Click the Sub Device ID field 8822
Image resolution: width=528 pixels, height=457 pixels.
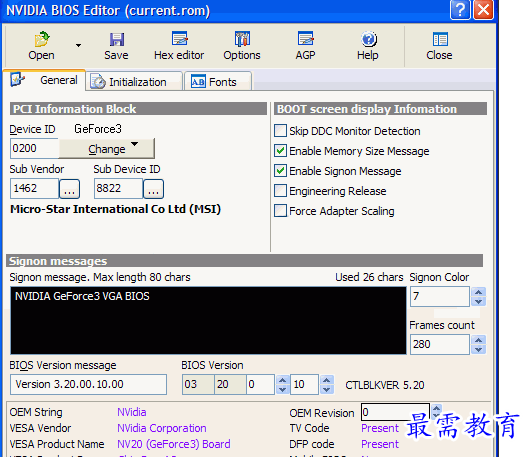[x=118, y=188]
